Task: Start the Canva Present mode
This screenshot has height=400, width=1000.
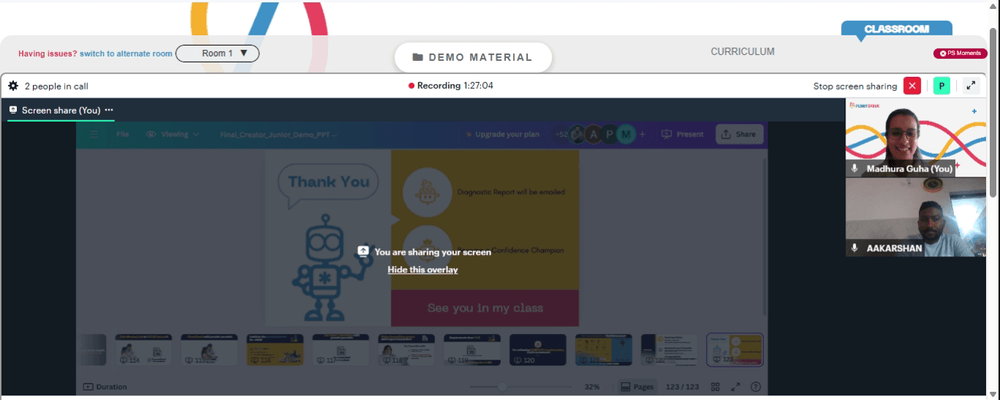Action: pyautogui.click(x=682, y=134)
